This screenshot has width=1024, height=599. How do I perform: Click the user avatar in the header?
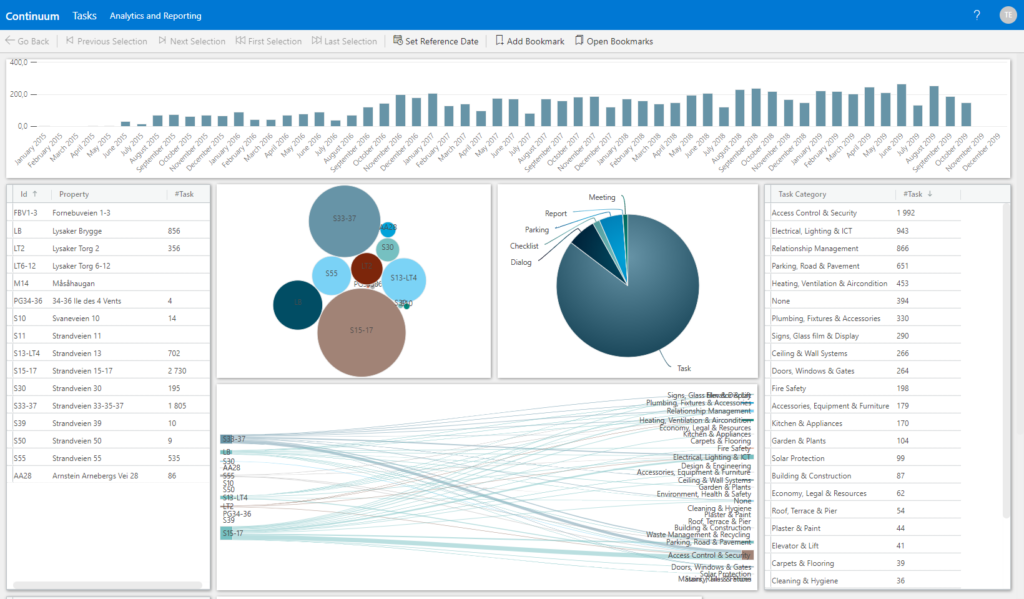click(x=1007, y=15)
